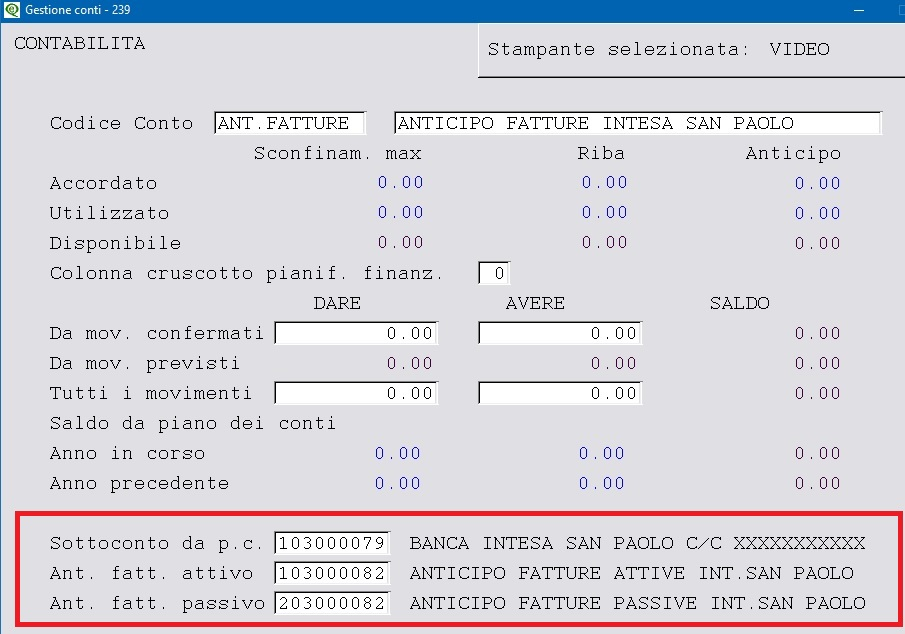Click the Stampante selezionata: VIDEO text
This screenshot has width=905, height=634.
click(659, 50)
